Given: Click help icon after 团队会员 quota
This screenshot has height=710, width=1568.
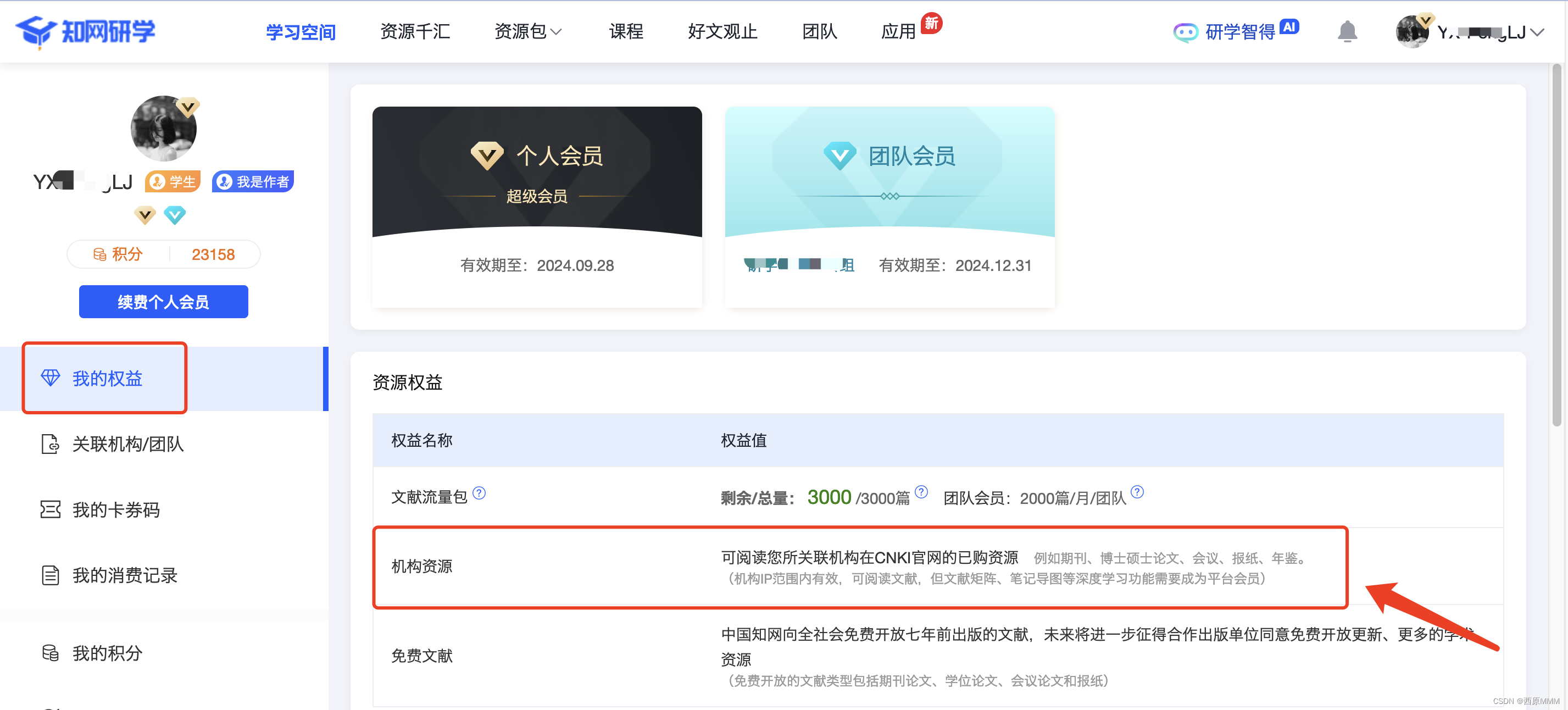Looking at the screenshot, I should point(1136,491).
